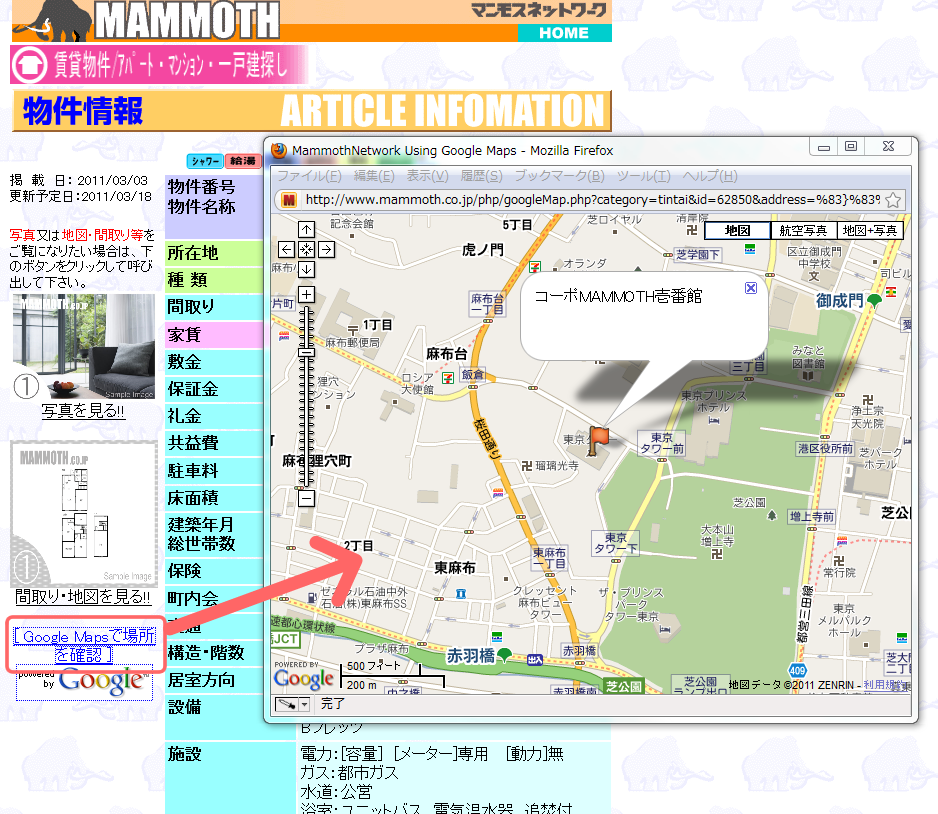Click the Mammoth site favicon in the address bar

pyautogui.click(x=289, y=200)
